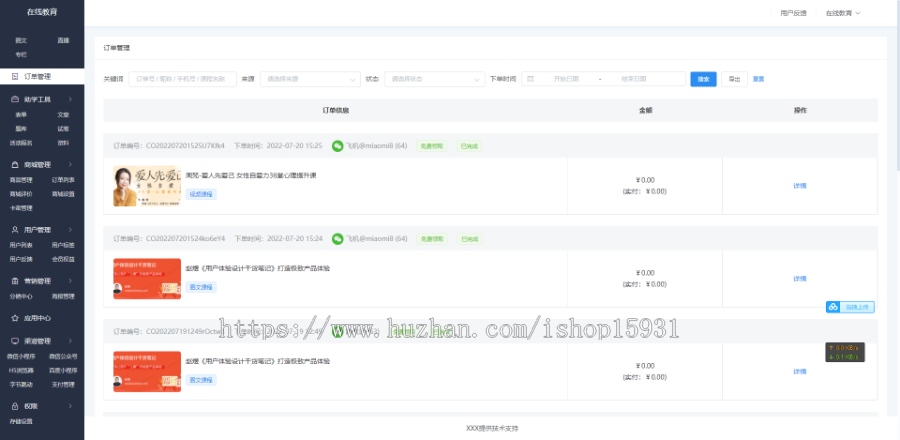Open 会员权益 in the sidebar
The width and height of the screenshot is (900, 440).
click(x=63, y=259)
